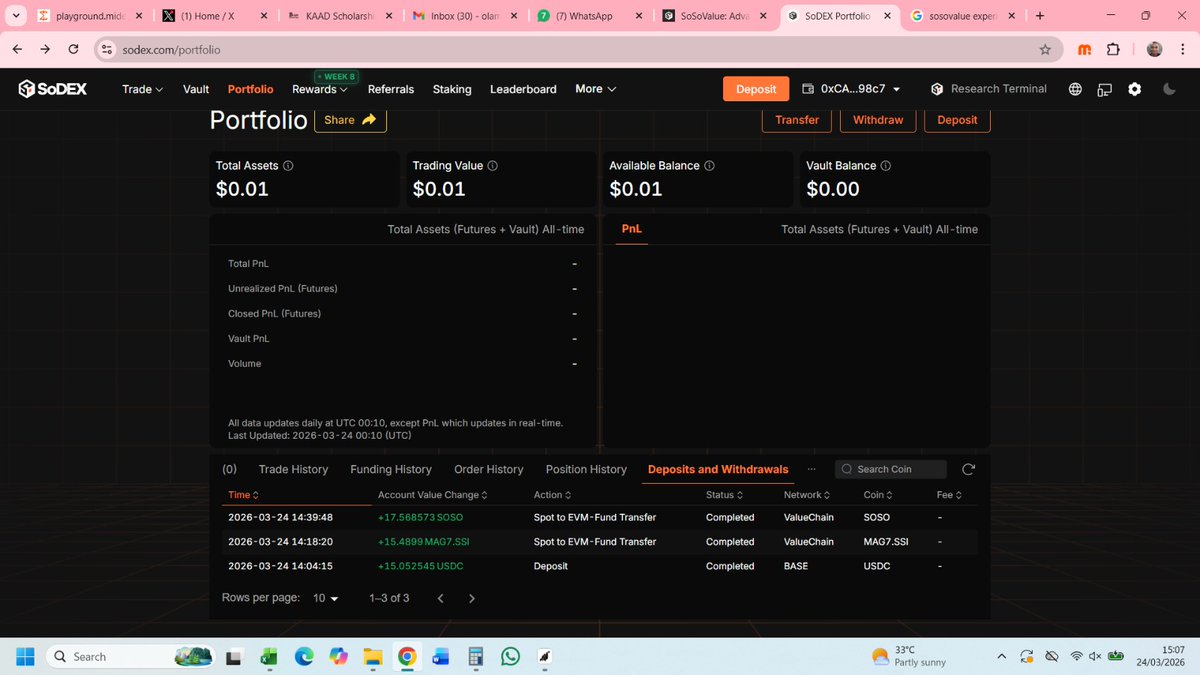1200x675 pixels.
Task: Click Withdraw button
Action: coord(878,120)
